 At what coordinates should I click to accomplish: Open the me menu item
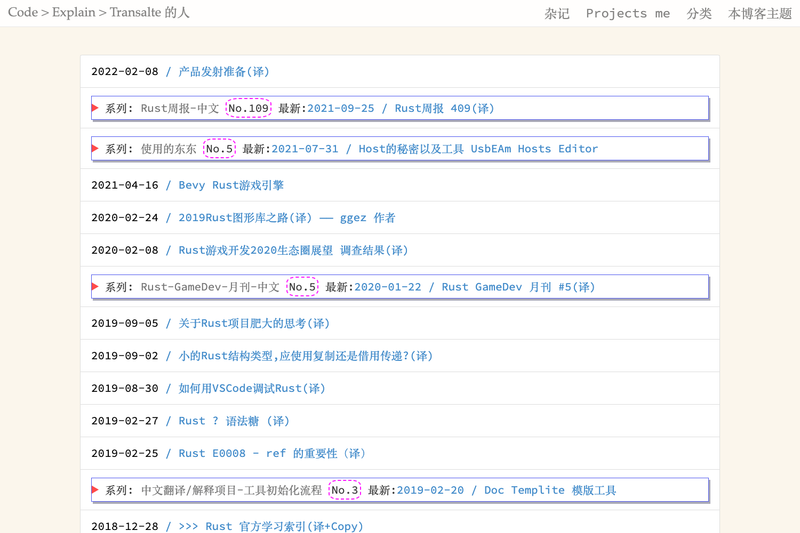click(662, 13)
